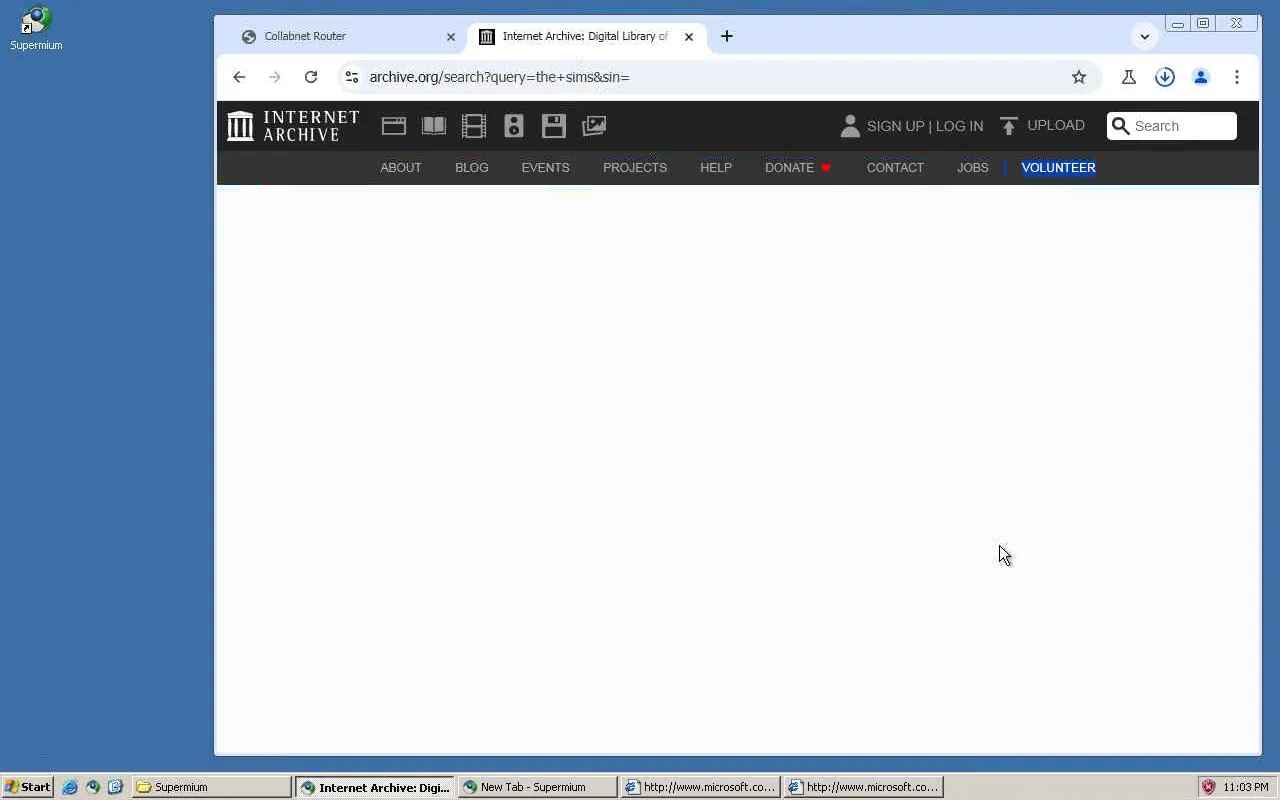Open the Audio (speaker) media icon
Image resolution: width=1280 pixels, height=800 pixels.
pyautogui.click(x=514, y=126)
